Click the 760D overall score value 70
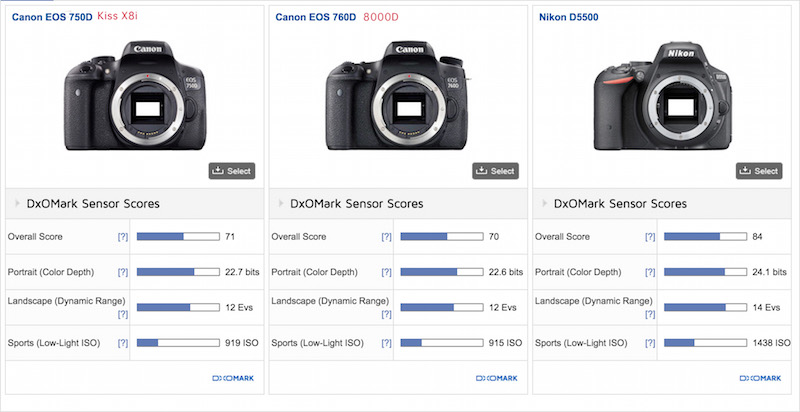This screenshot has height=412, width=800. point(493,237)
